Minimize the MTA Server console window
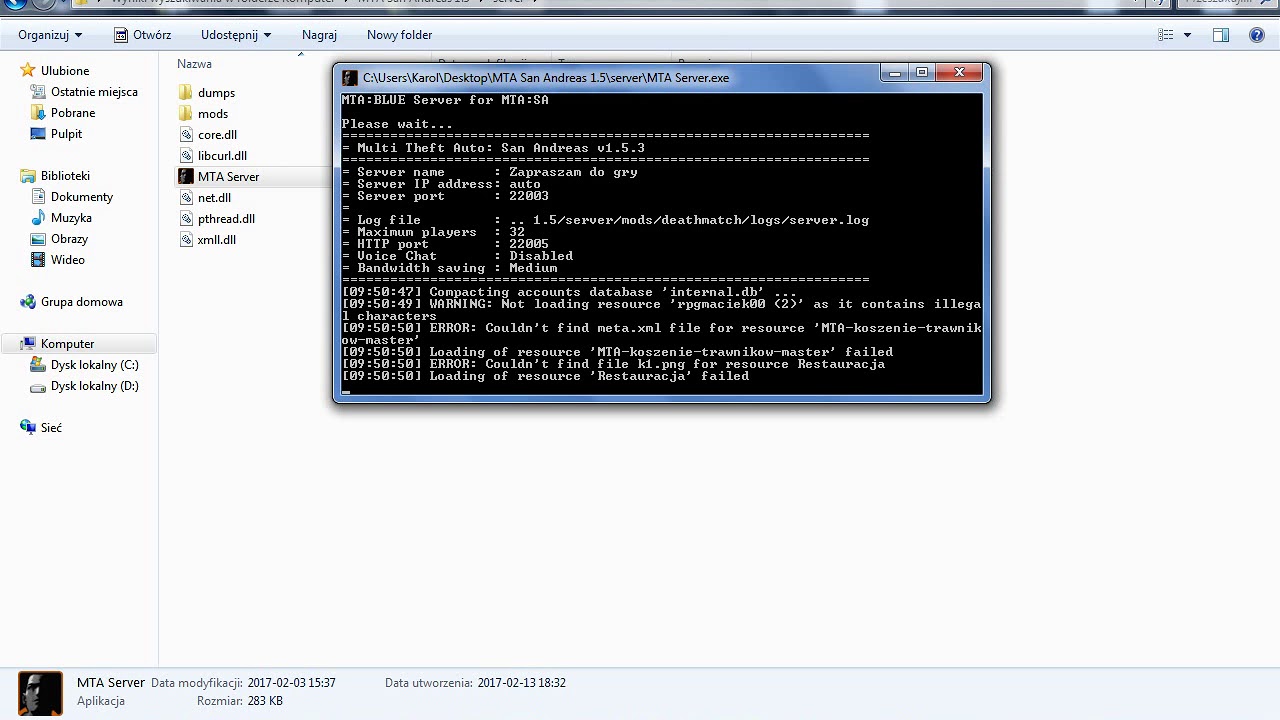The height and width of the screenshot is (720, 1280). 895,72
